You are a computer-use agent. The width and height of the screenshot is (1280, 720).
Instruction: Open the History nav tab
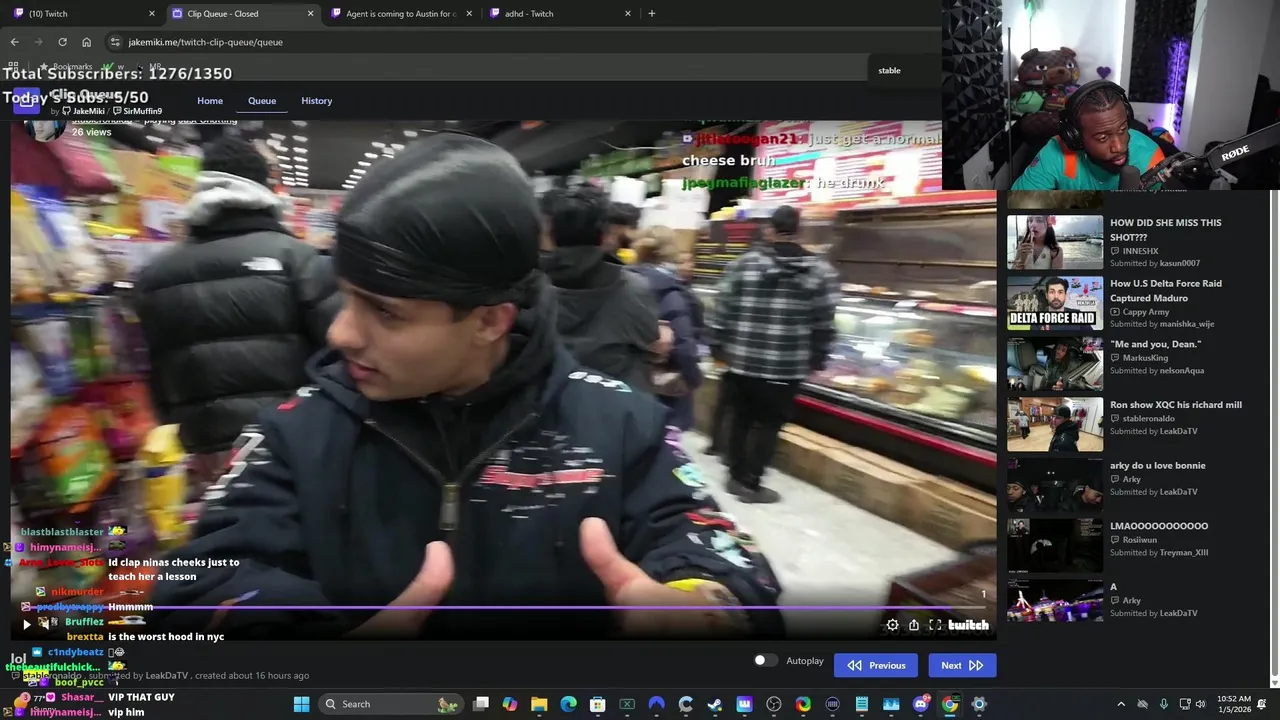pyautogui.click(x=316, y=101)
